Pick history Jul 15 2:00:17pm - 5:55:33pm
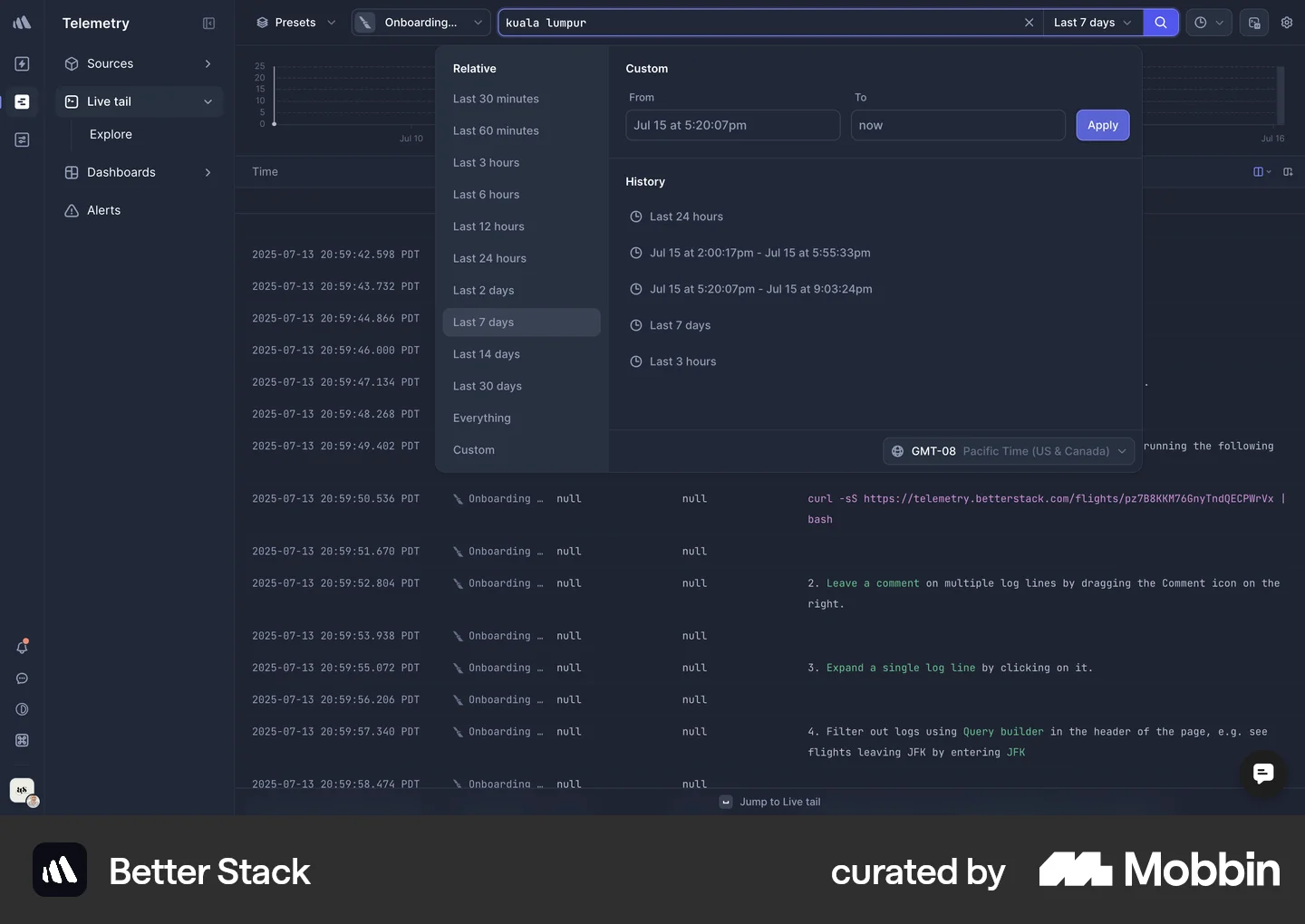Screen dimensions: 1305x924 click(759, 253)
